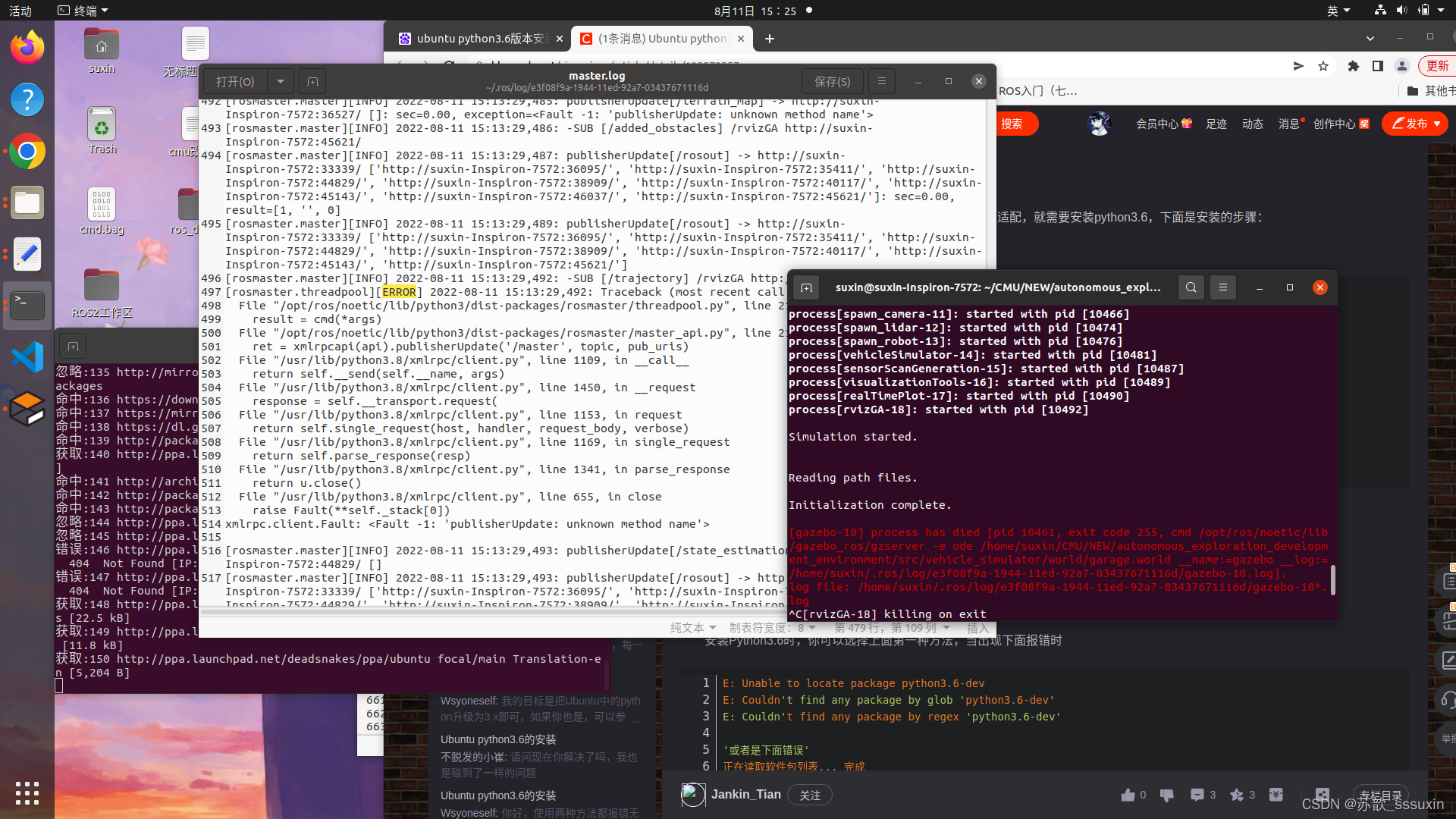Viewport: 1456px width, 819px height.
Task: Switch to the ubuntu python3.6 browser tab
Action: click(478, 39)
